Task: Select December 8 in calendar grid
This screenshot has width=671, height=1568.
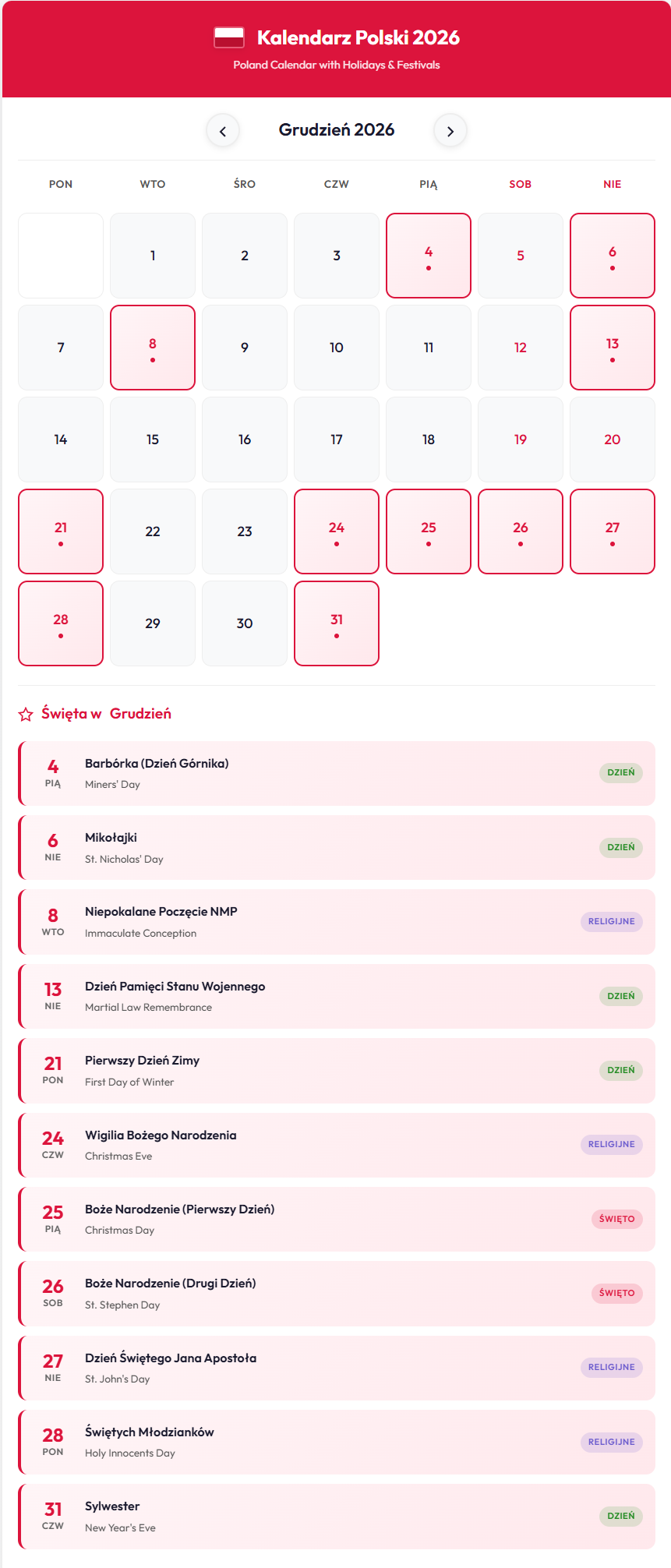Action: tap(153, 348)
